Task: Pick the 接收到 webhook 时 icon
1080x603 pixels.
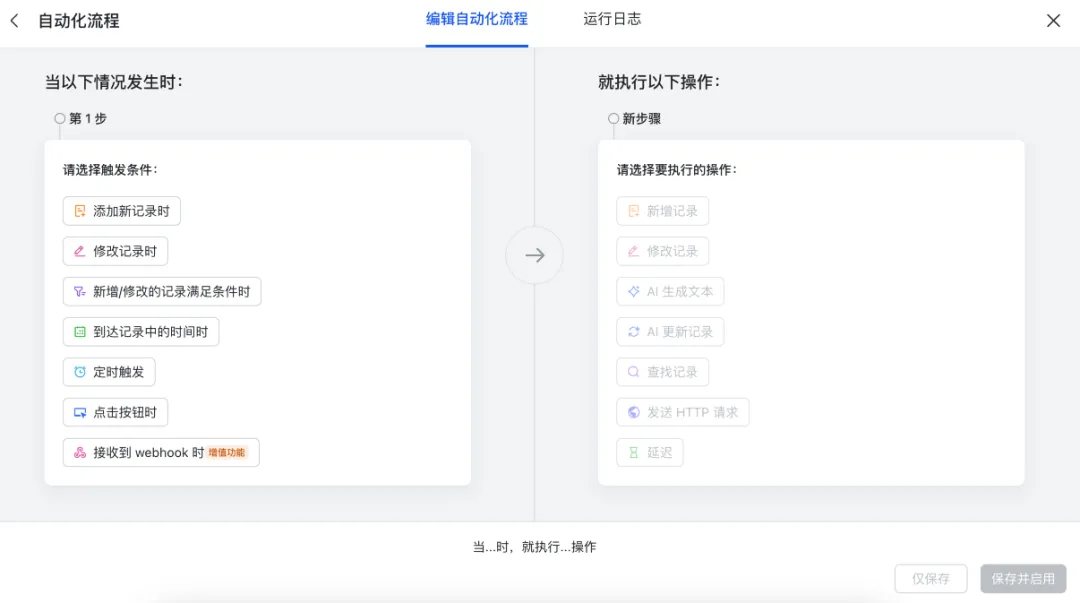Action: click(80, 453)
